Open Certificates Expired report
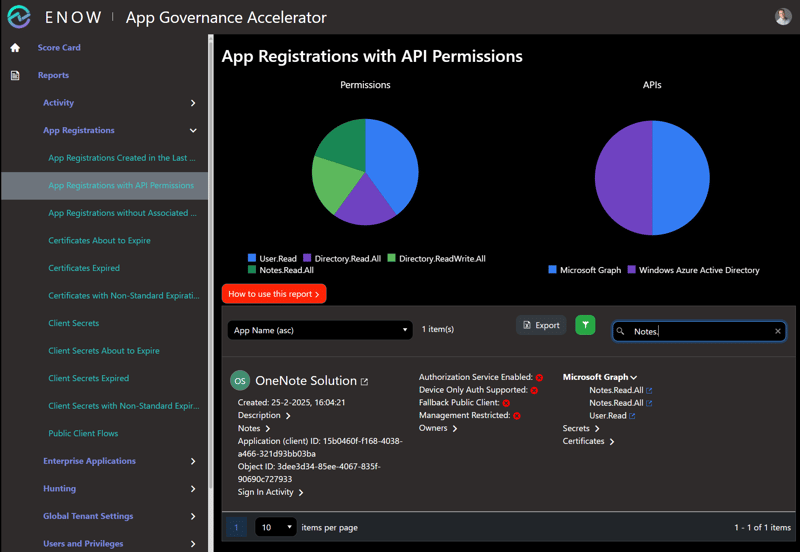Image resolution: width=800 pixels, height=552 pixels. coord(84,268)
